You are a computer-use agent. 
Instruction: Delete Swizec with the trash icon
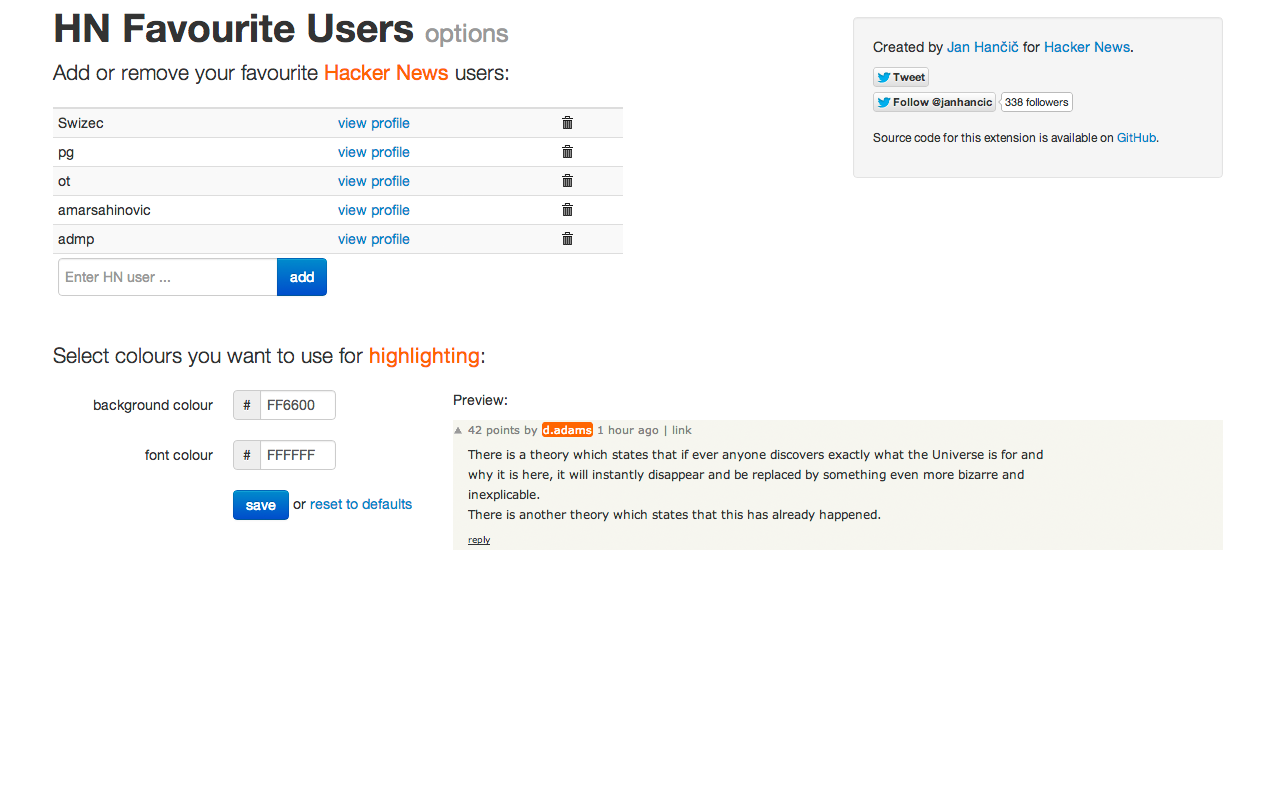[x=567, y=123]
